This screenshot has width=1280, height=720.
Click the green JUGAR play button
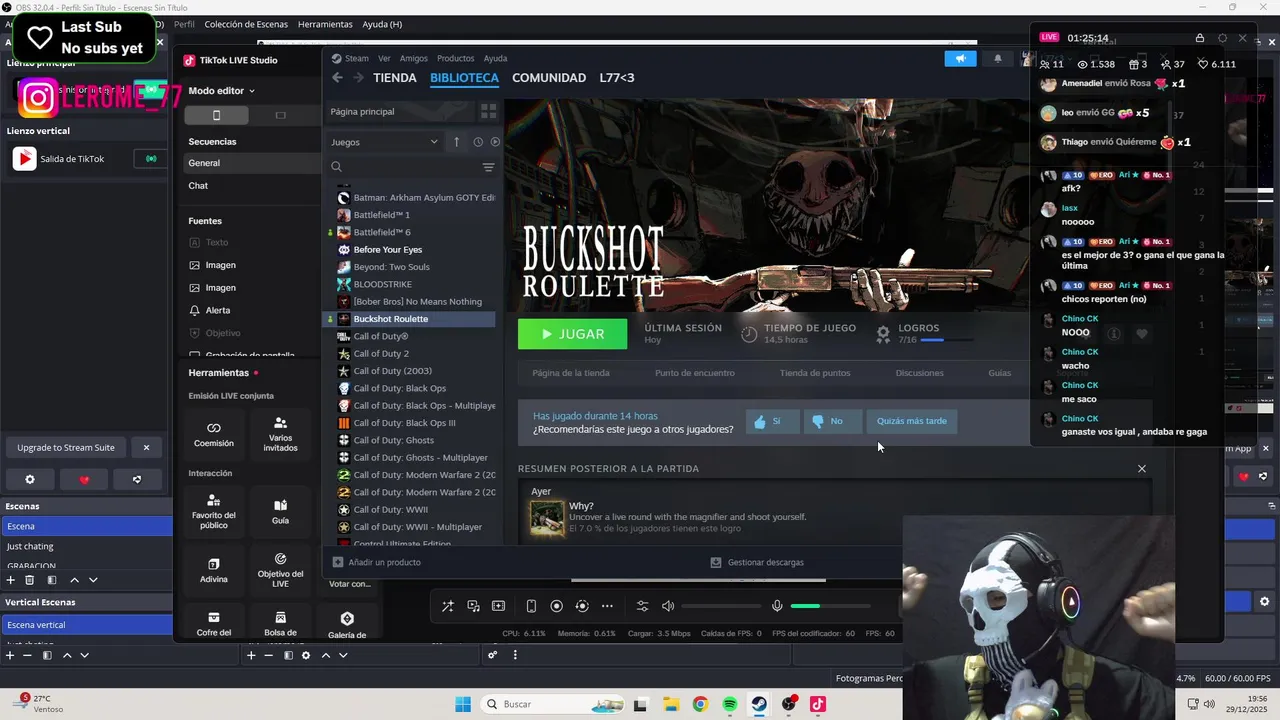tap(573, 334)
